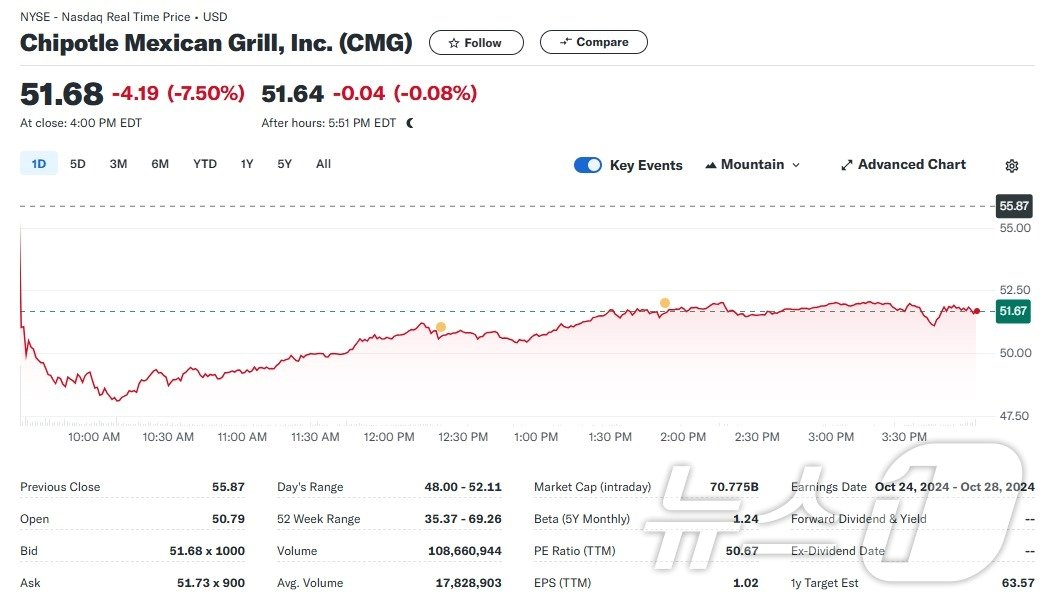
Task: Open the Advanced Chart link
Action: point(911,165)
